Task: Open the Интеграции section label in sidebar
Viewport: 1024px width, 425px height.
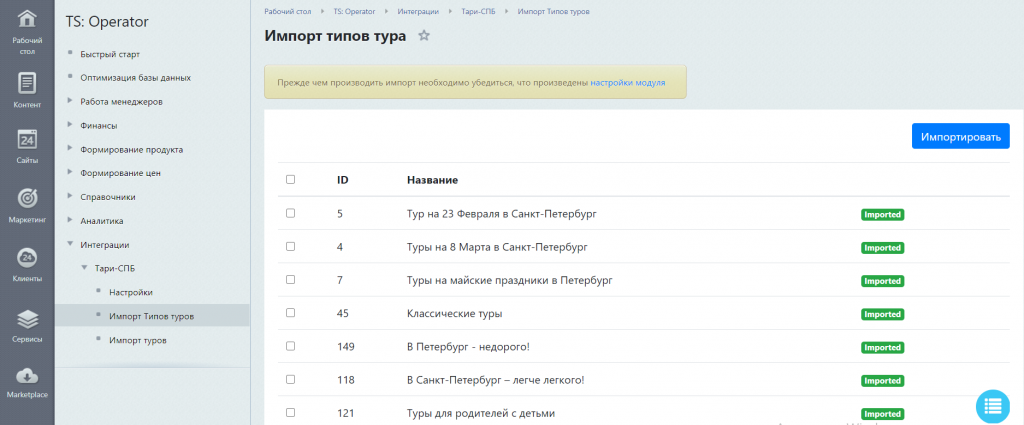Action: coord(104,245)
